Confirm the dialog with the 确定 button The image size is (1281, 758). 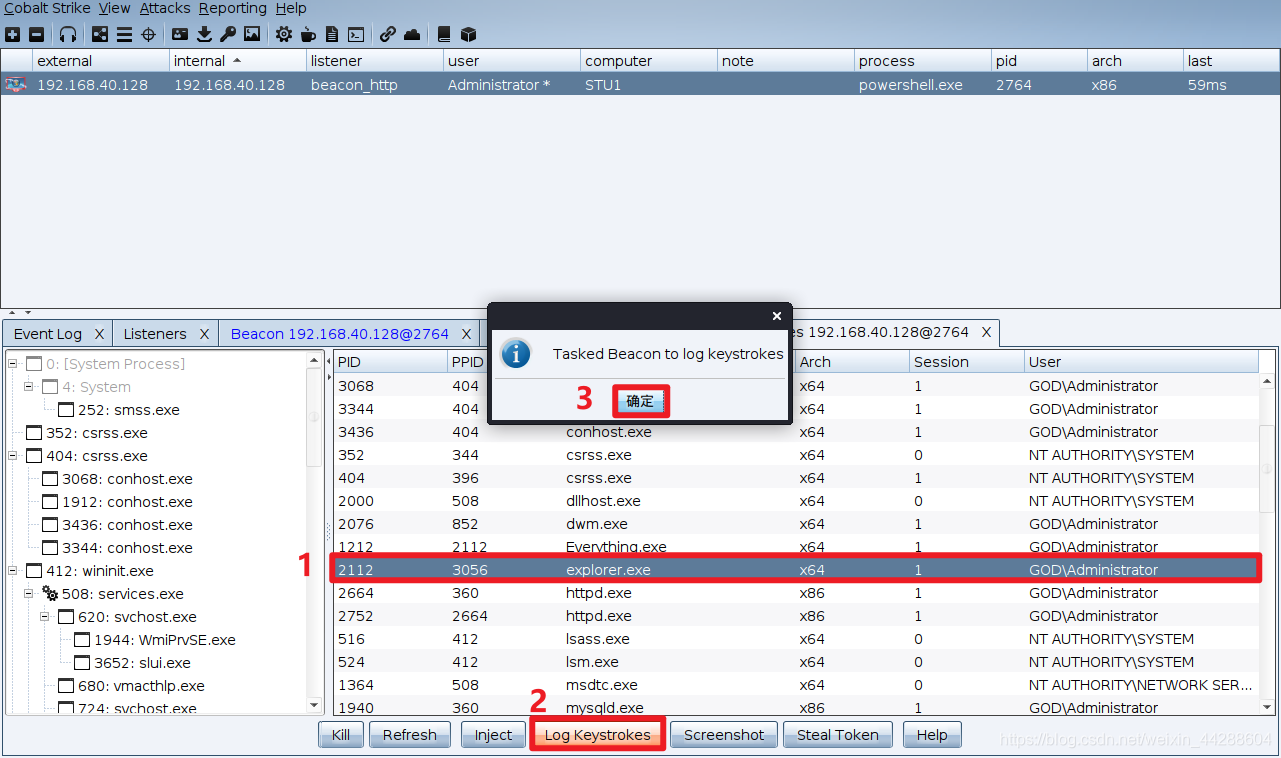(x=640, y=401)
